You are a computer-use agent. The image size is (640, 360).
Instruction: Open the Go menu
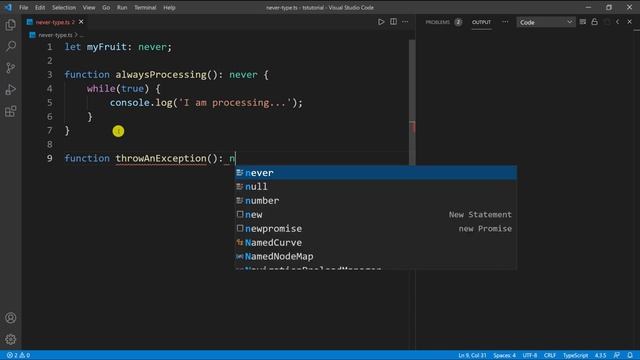(106, 7)
